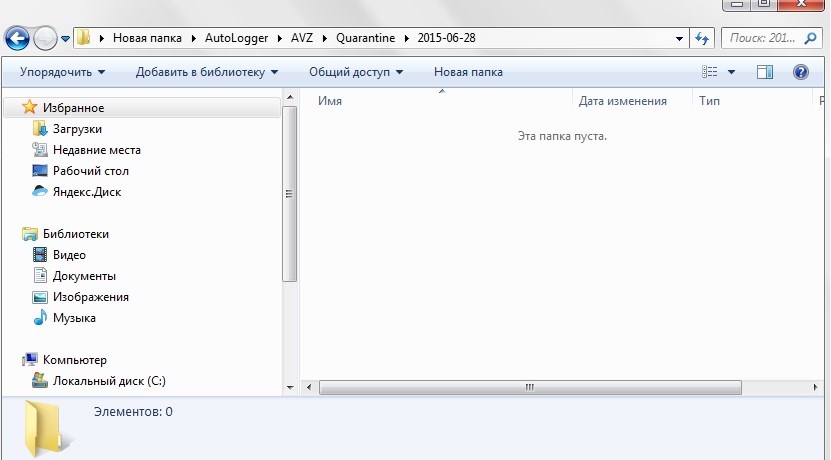Open Help with the question mark icon

tap(801, 72)
